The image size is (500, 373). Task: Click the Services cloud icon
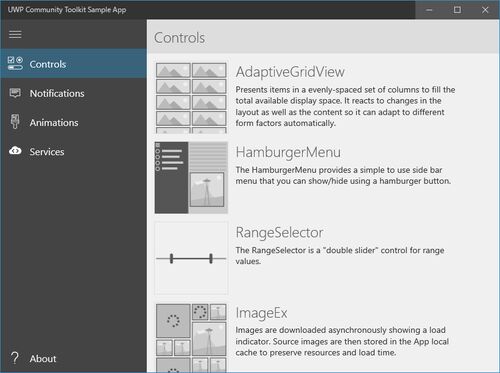pos(15,151)
